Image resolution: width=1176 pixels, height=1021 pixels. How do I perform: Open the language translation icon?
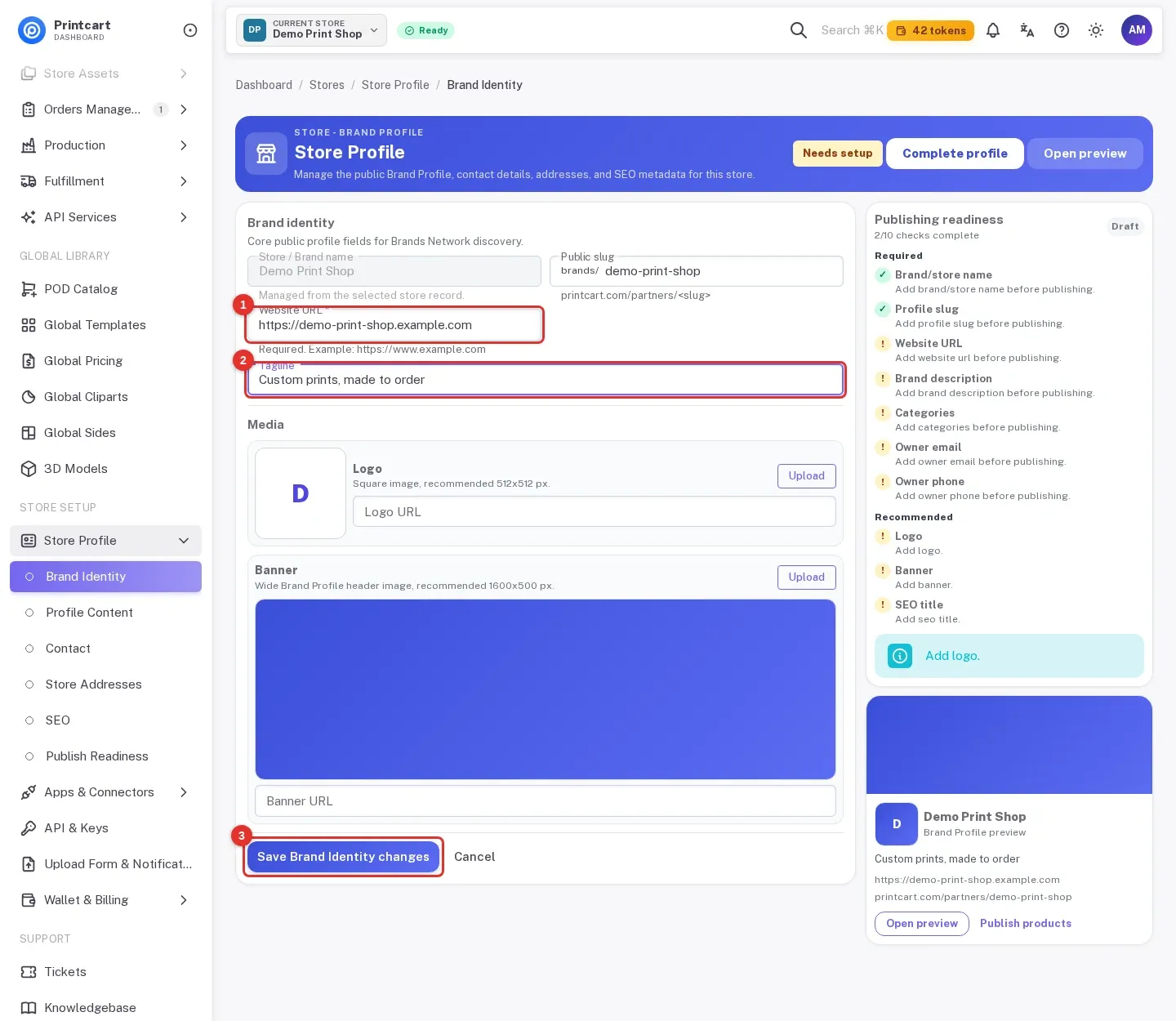tap(1027, 30)
